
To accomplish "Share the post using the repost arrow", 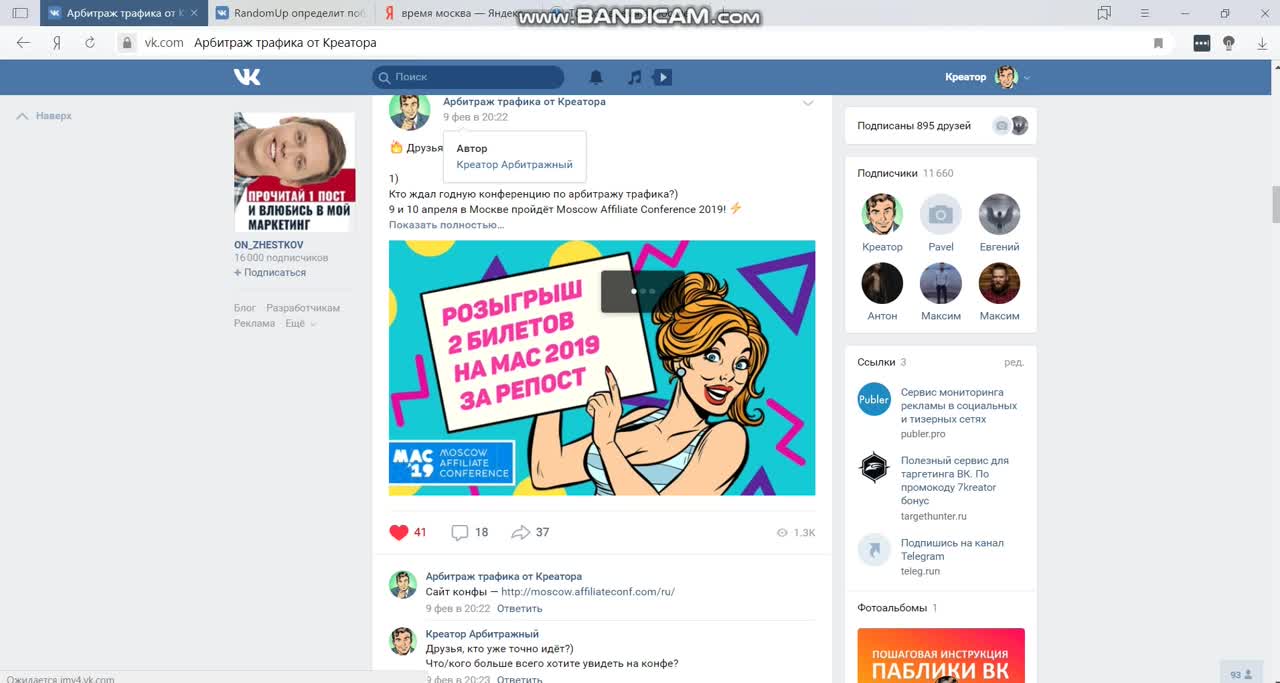I will click(x=520, y=532).
